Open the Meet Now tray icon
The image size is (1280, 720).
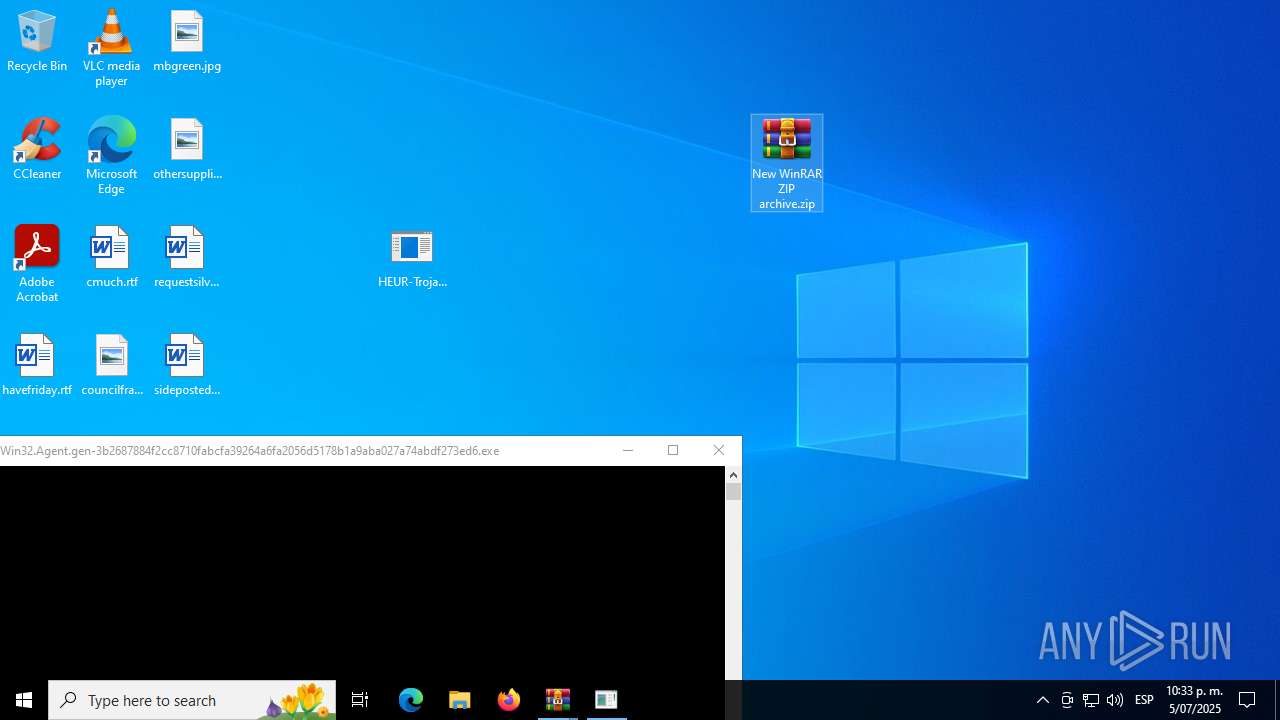click(1067, 700)
